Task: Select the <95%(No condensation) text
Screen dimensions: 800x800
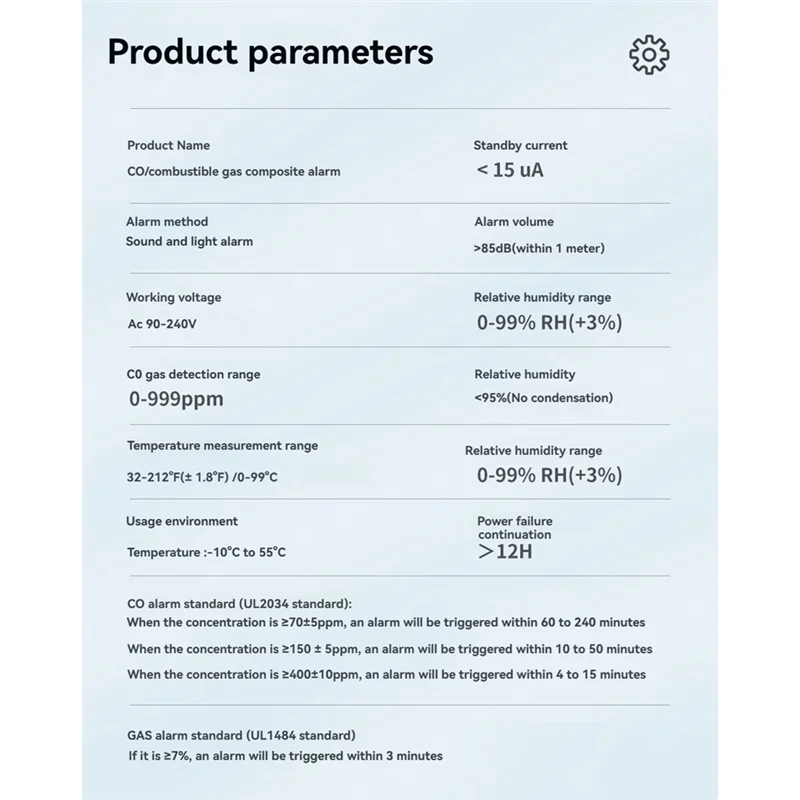Action: [543, 398]
